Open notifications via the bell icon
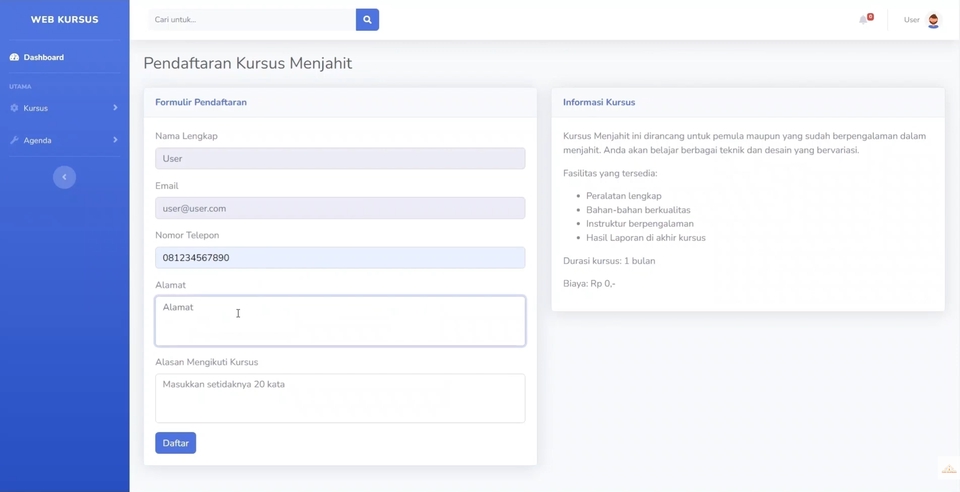960x492 pixels. [x=864, y=20]
